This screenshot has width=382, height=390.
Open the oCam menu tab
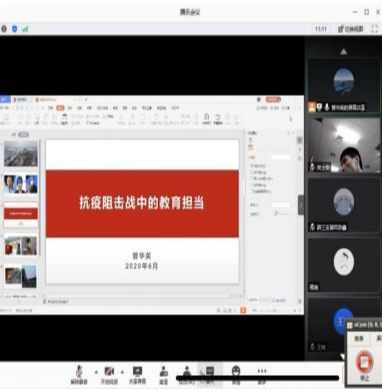coord(359,339)
